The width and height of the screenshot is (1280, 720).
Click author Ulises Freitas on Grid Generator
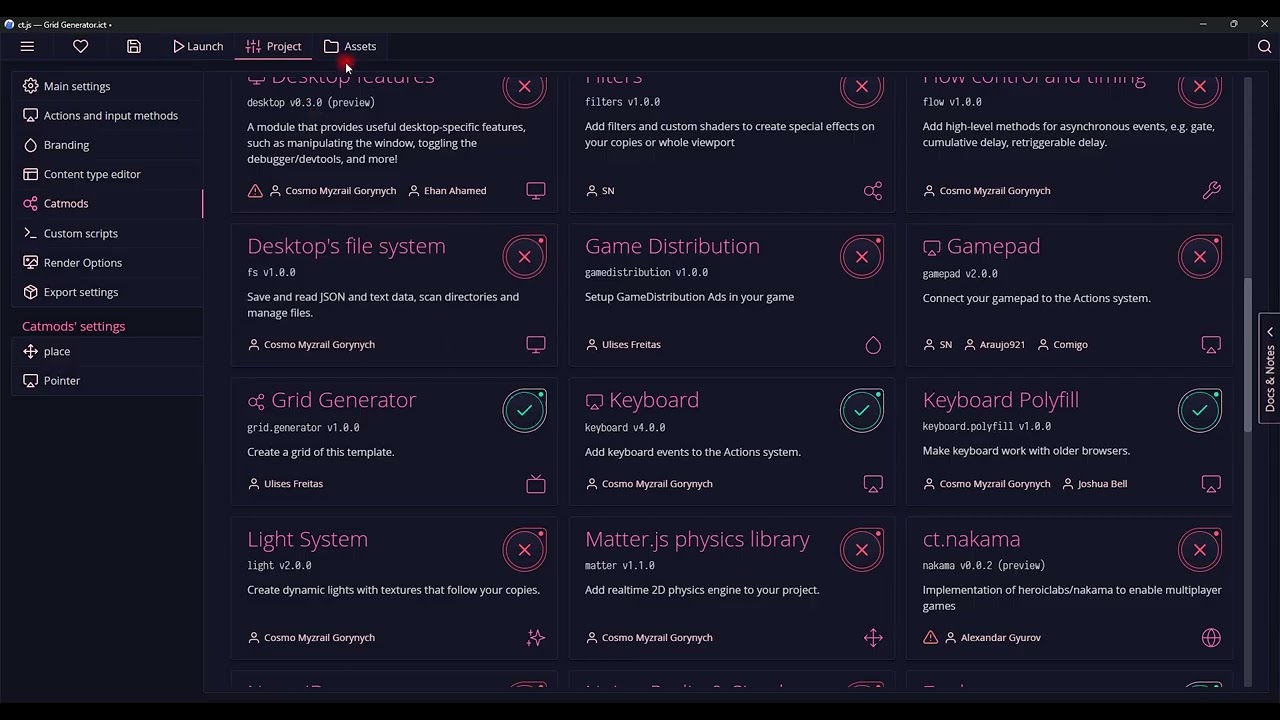tap(285, 484)
